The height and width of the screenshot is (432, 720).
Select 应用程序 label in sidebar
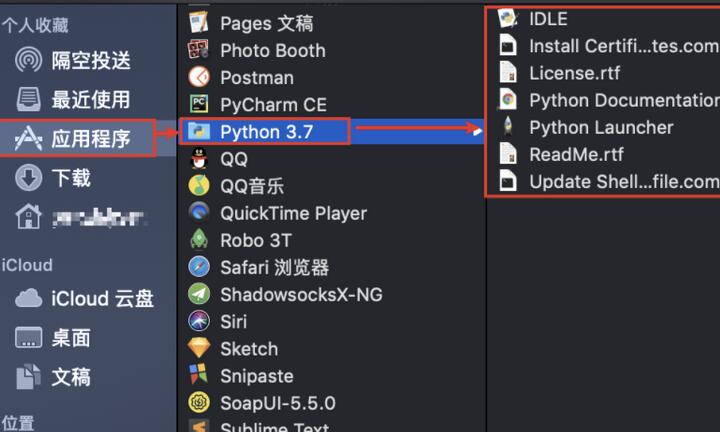(91, 139)
